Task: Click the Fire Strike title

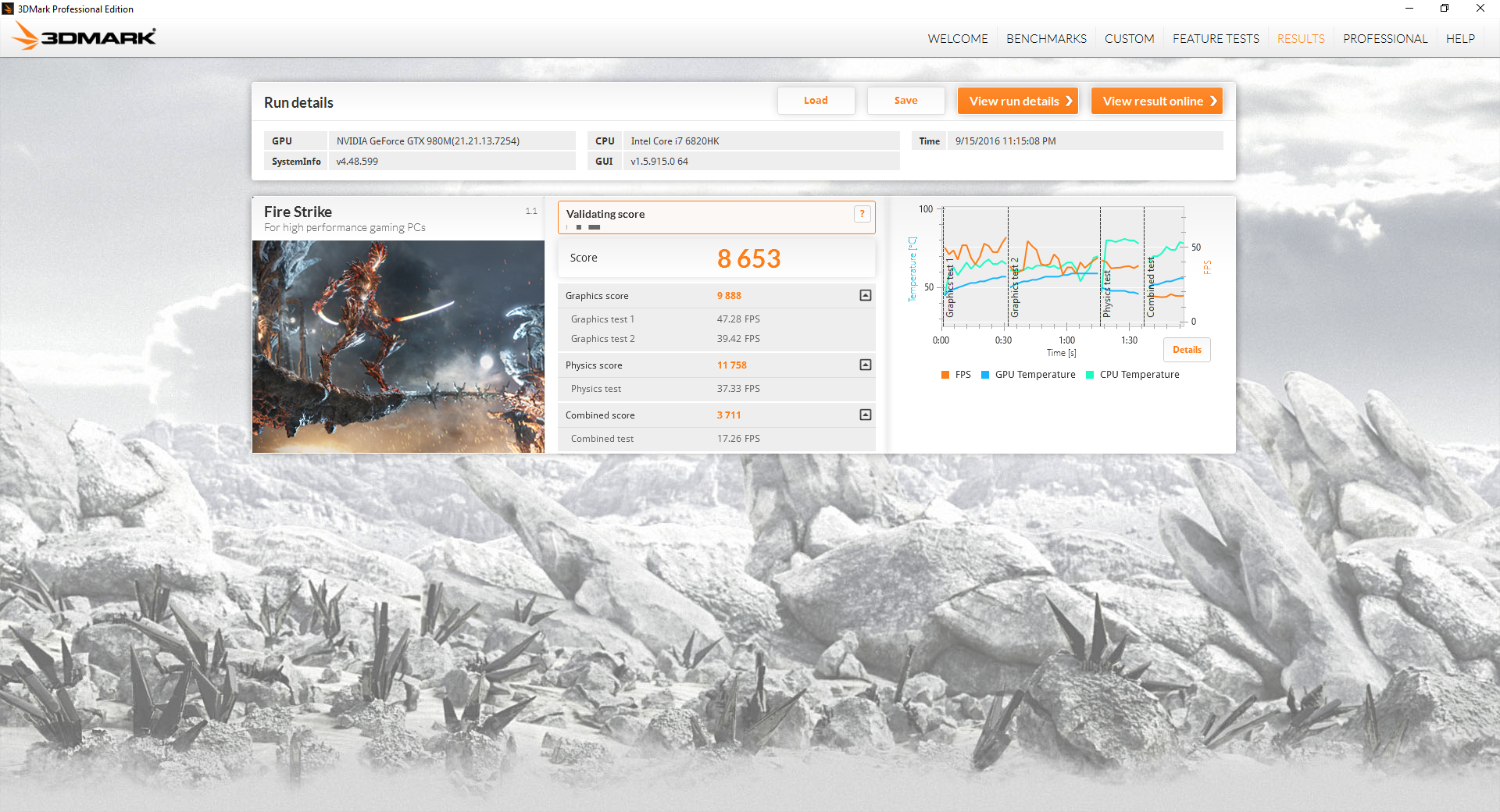Action: click(x=298, y=212)
